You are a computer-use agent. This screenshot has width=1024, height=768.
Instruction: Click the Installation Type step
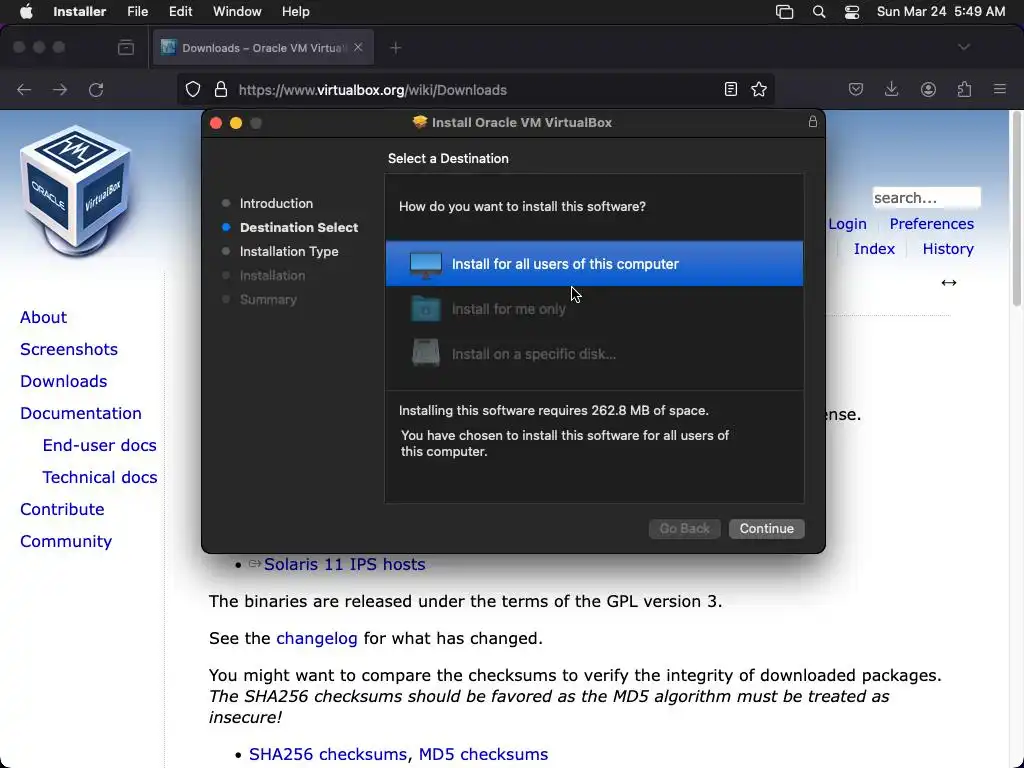coord(289,251)
